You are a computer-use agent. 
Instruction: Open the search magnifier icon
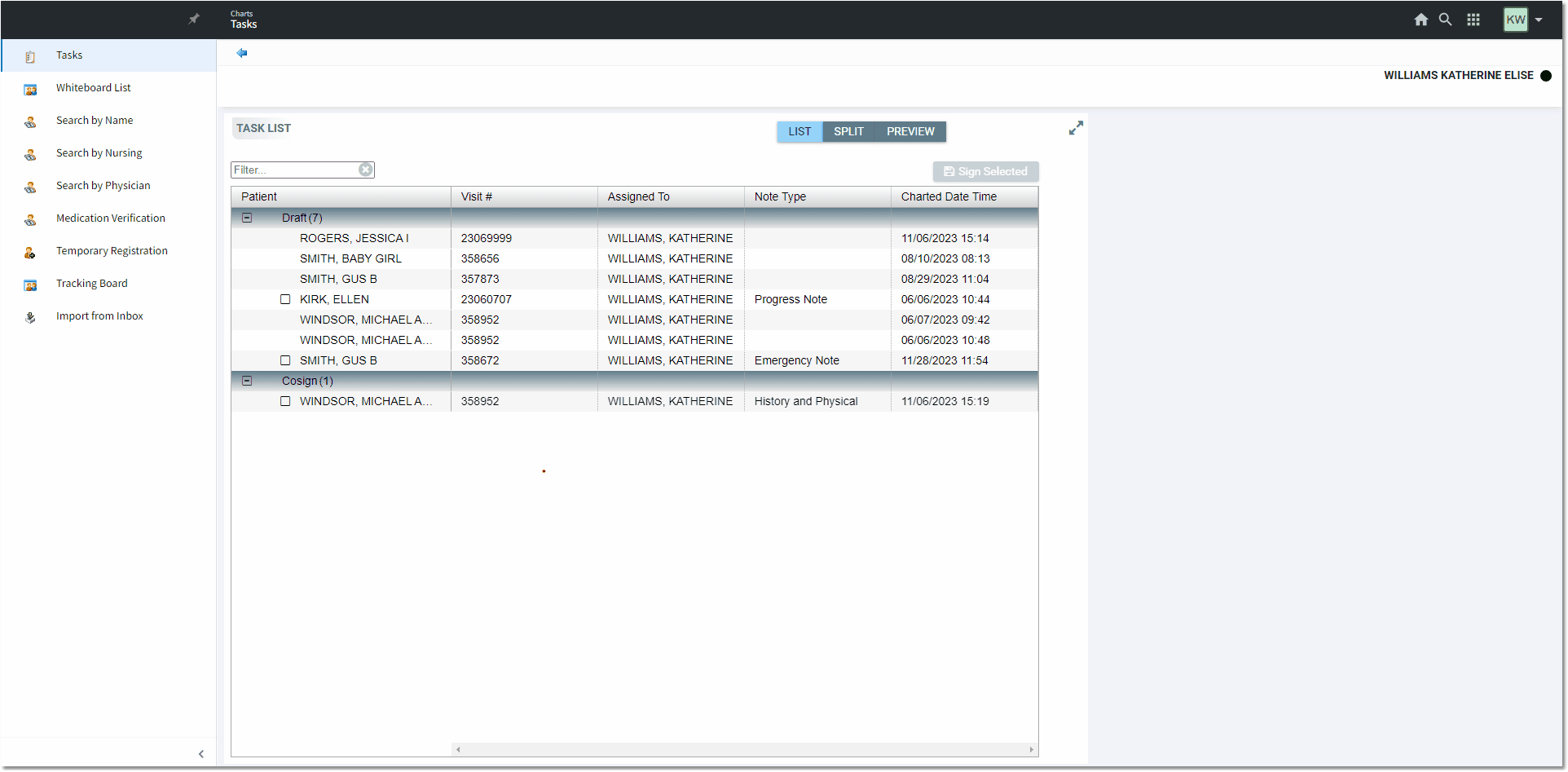(x=1445, y=20)
